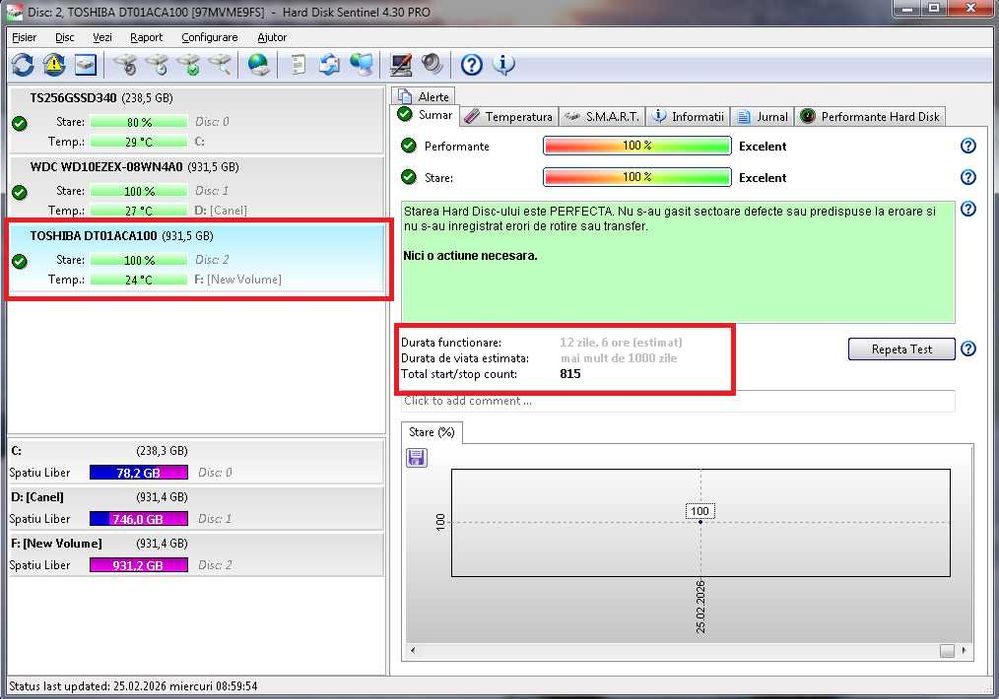Click the C: 78,2 GB free space bar
Screen dimensions: 999x699
139,472
